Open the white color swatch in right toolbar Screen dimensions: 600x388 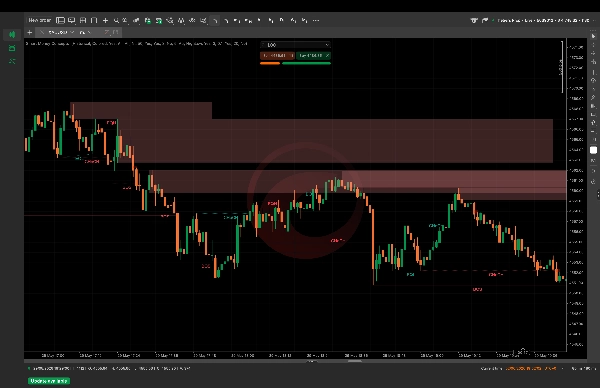593,150
